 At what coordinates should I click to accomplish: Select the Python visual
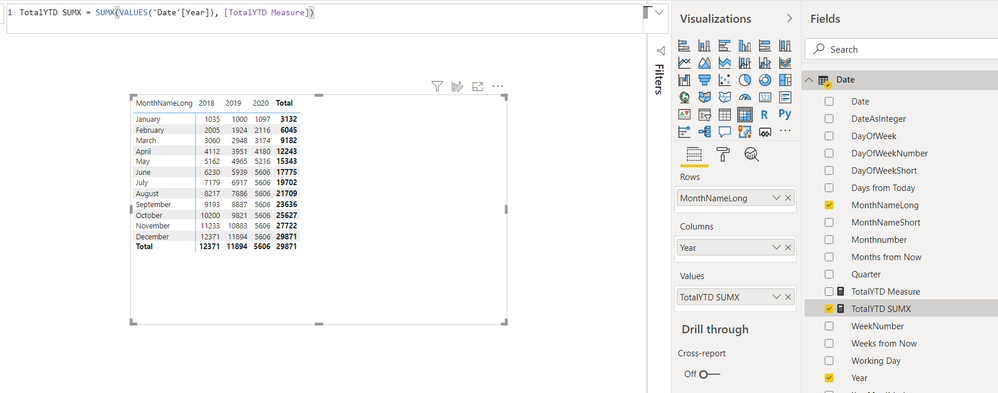pyautogui.click(x=785, y=115)
